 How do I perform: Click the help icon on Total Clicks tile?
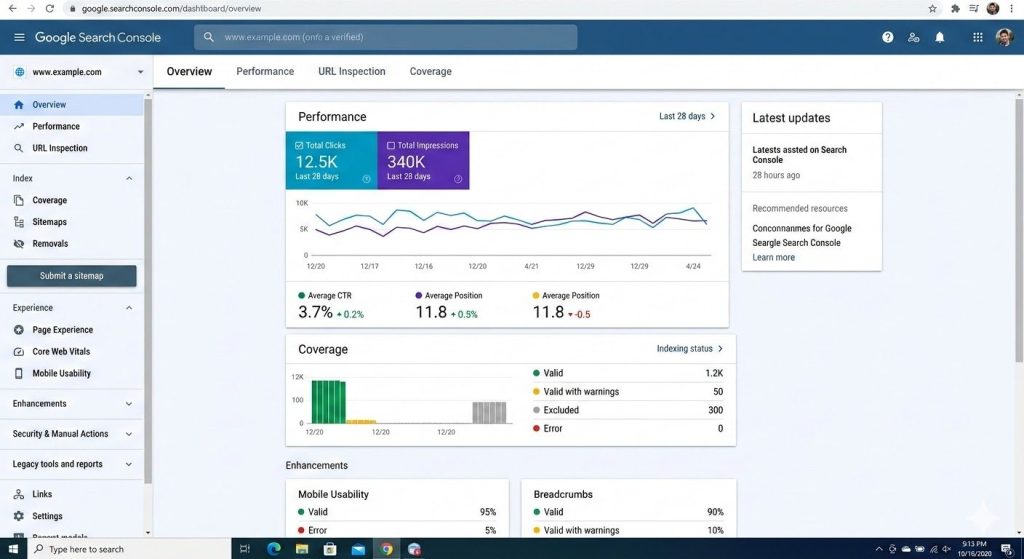click(366, 179)
